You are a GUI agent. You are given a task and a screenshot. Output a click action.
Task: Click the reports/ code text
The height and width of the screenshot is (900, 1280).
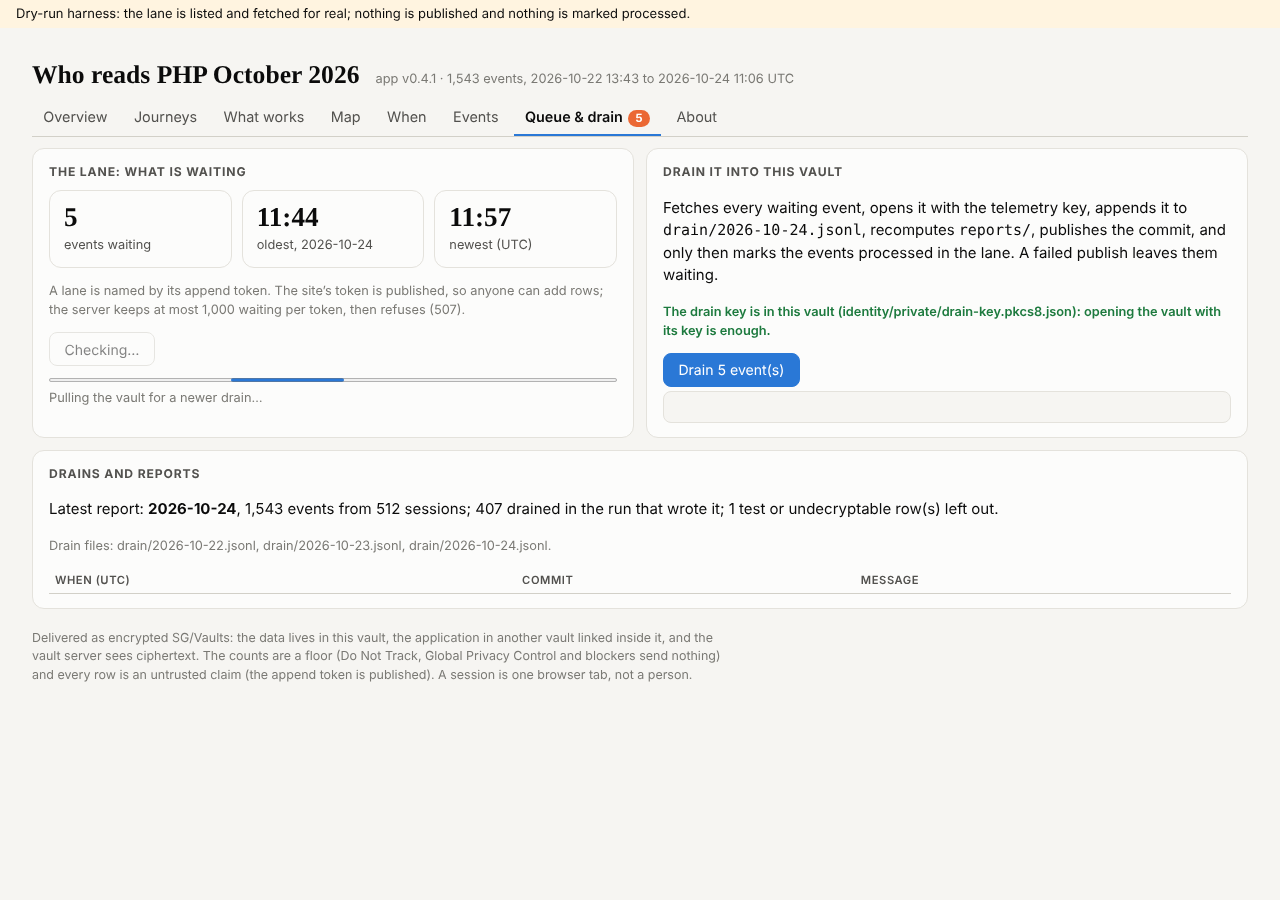995,230
